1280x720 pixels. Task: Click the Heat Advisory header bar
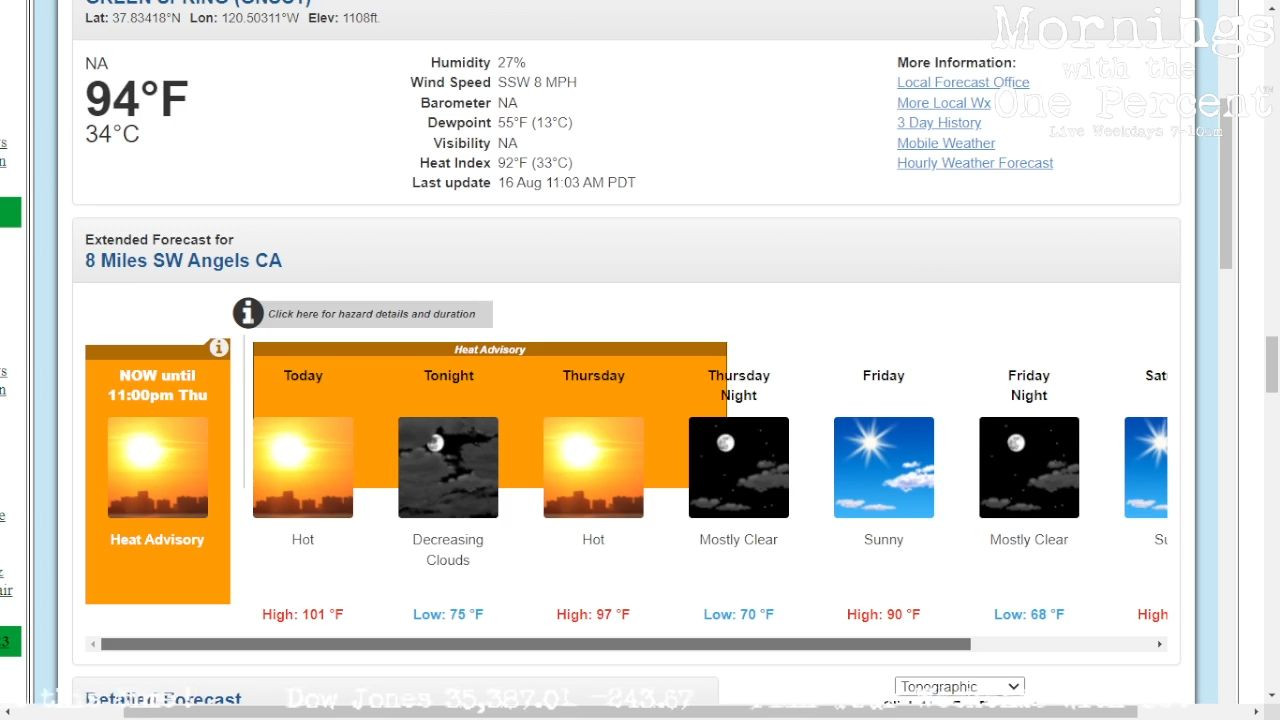pos(489,350)
